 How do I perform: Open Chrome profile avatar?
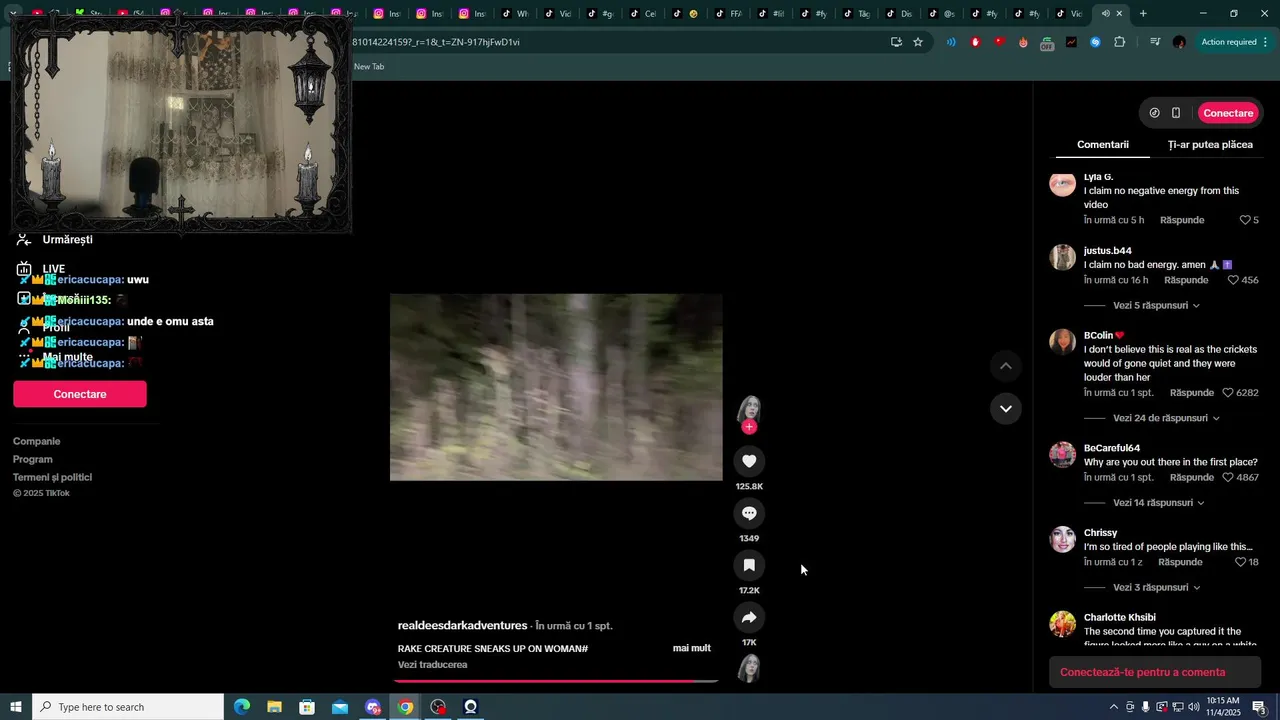click(1179, 42)
